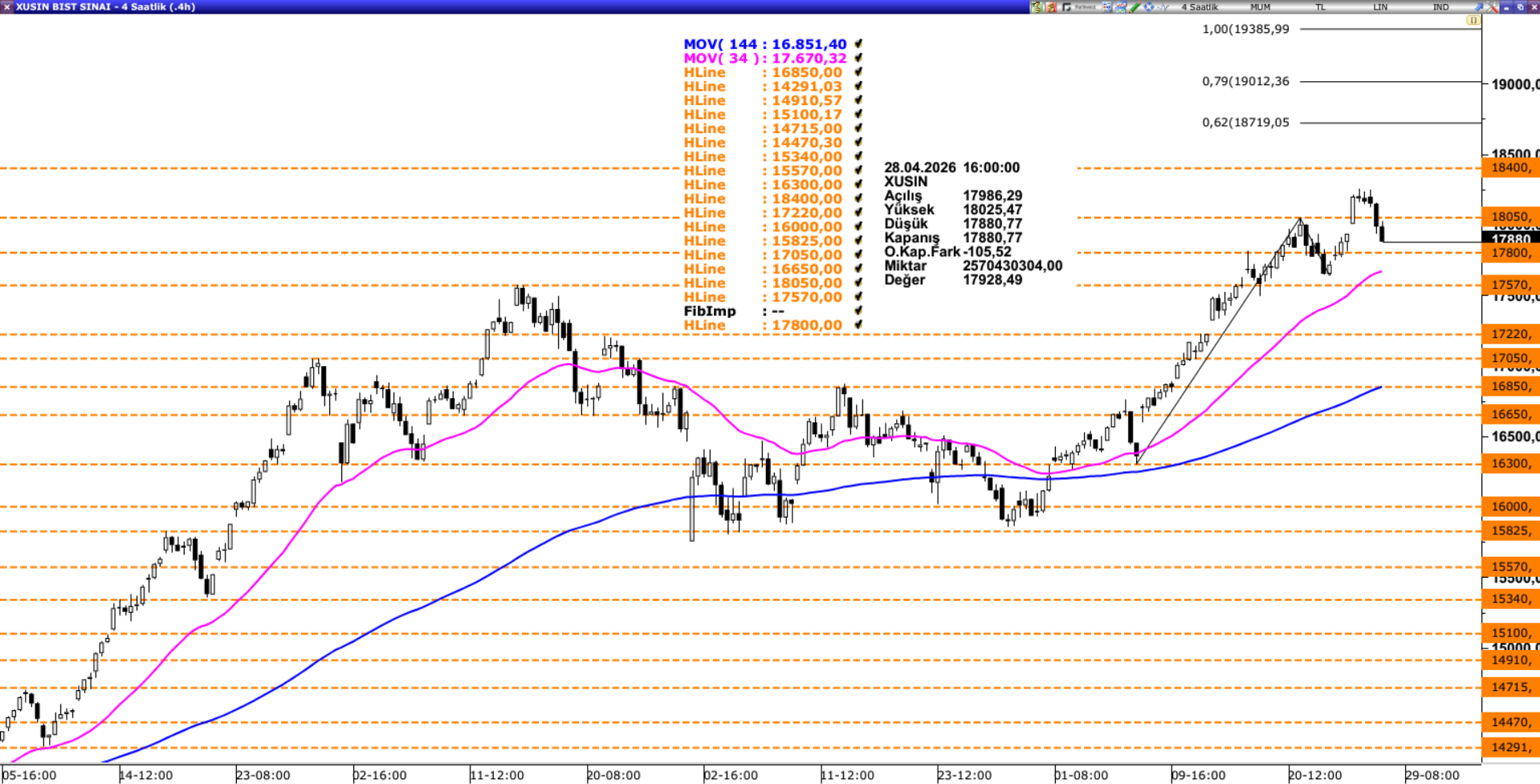Click the 0,62 Fibonacci level line label
Screen dimensions: 1540x784
(x=1245, y=123)
